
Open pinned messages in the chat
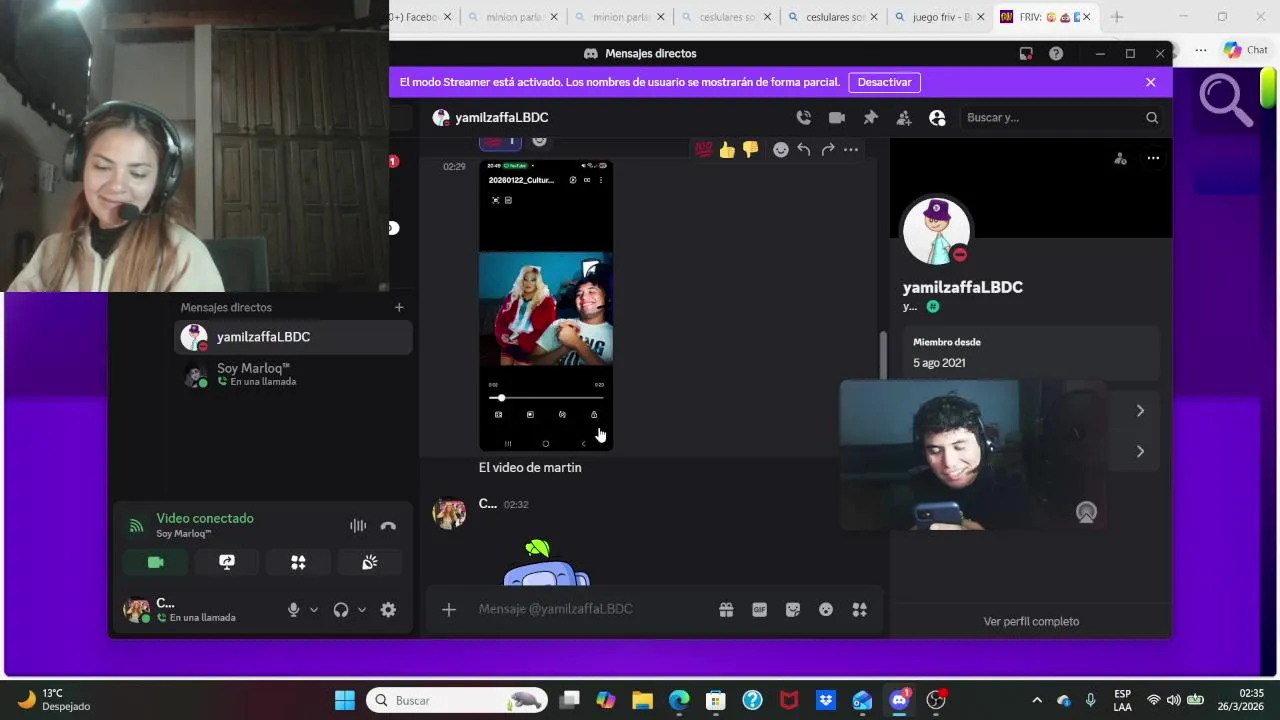870,118
